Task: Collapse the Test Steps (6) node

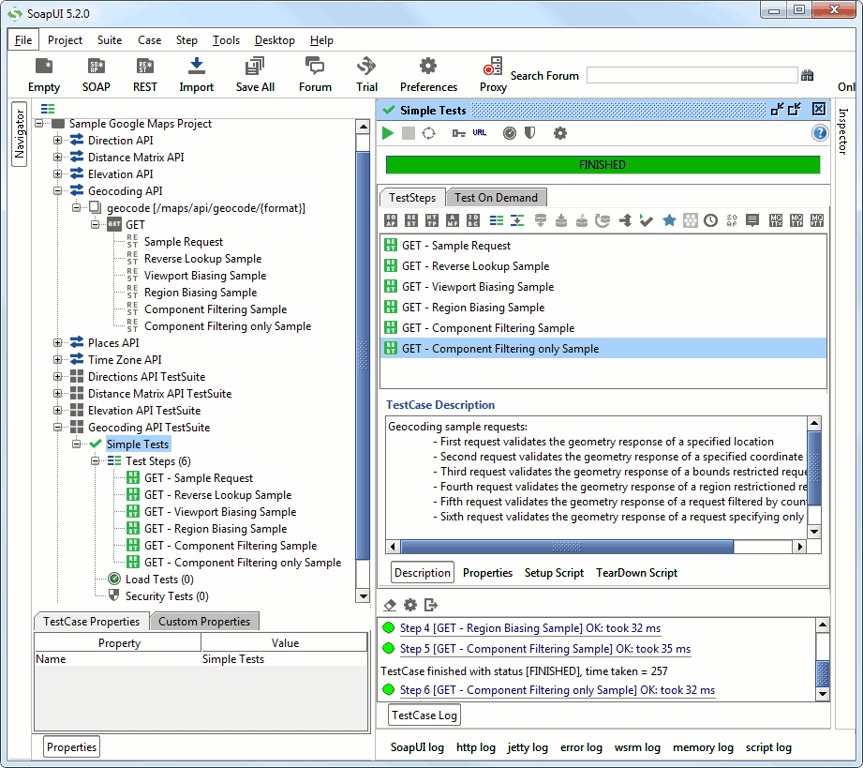Action: [x=95, y=461]
